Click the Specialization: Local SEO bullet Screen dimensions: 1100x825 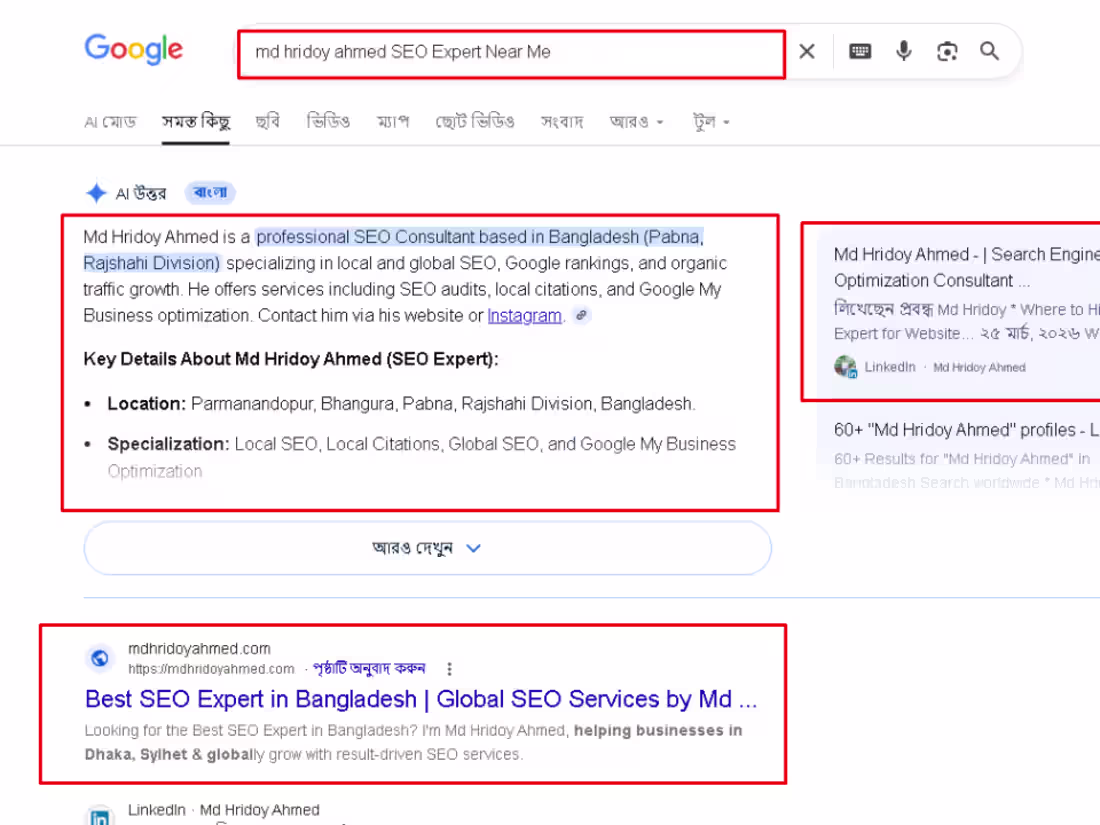point(422,457)
